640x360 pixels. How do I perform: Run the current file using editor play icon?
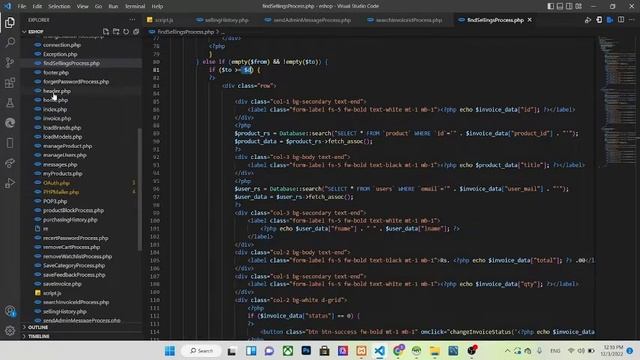(x=588, y=20)
